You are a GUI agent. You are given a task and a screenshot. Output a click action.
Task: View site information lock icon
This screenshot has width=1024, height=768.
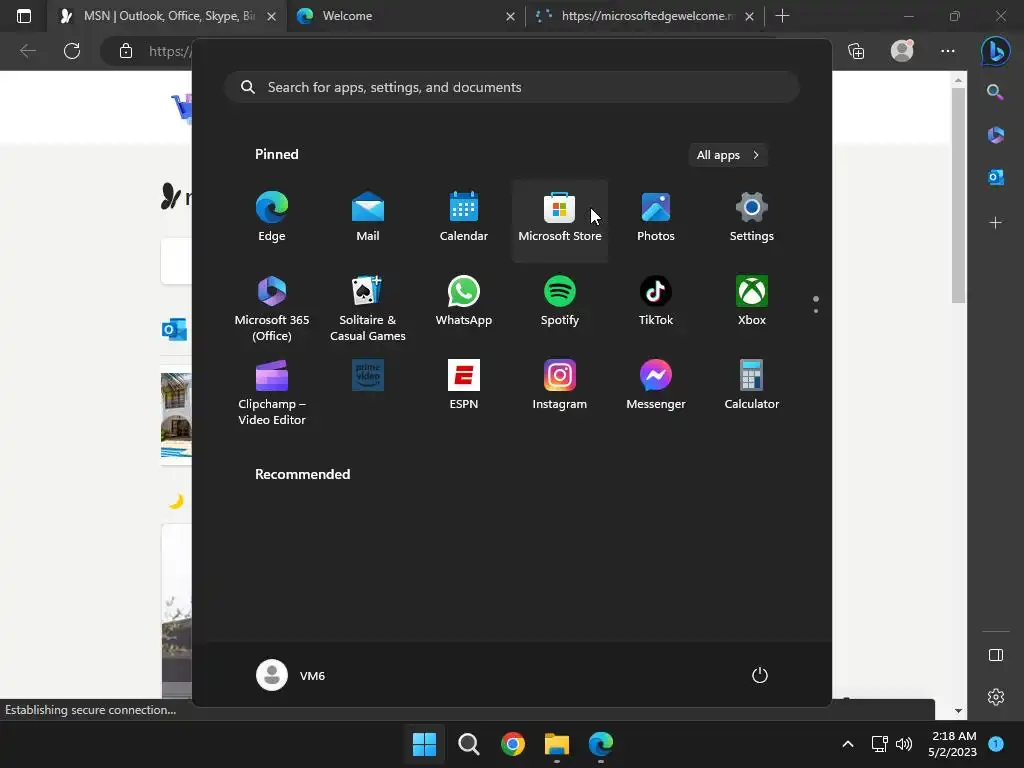coord(126,51)
